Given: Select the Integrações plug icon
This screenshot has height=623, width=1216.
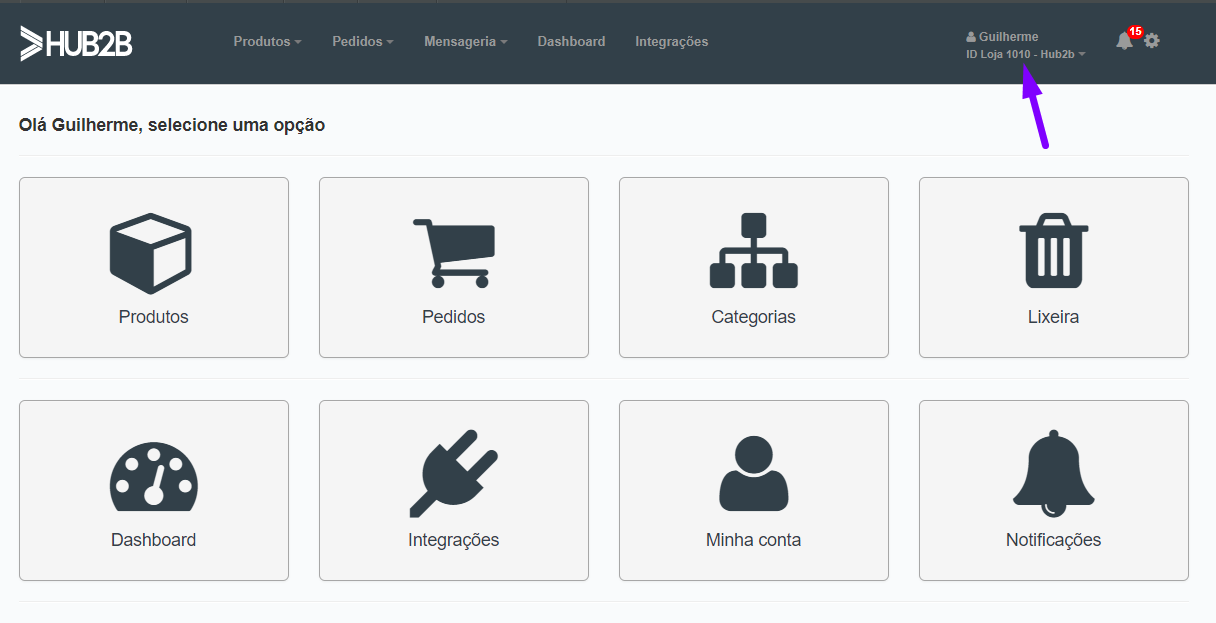Looking at the screenshot, I should coord(454,473).
